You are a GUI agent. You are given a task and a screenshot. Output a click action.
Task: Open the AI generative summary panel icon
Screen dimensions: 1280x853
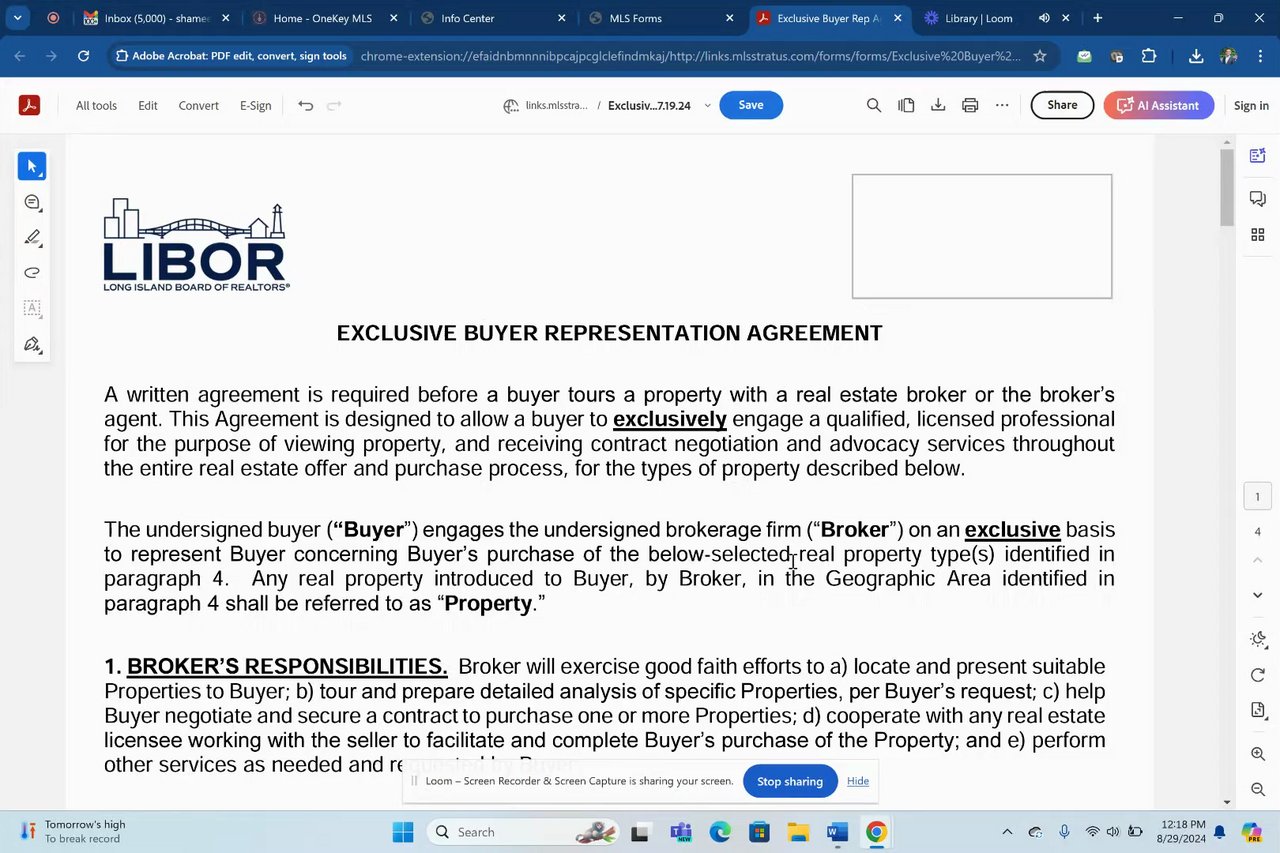pos(1258,155)
